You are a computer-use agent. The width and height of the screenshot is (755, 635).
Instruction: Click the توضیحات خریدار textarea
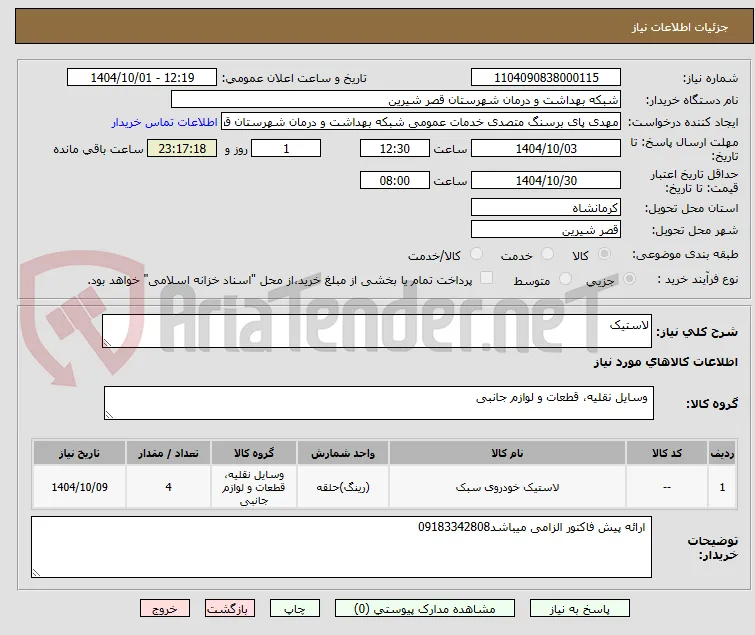coord(342,547)
